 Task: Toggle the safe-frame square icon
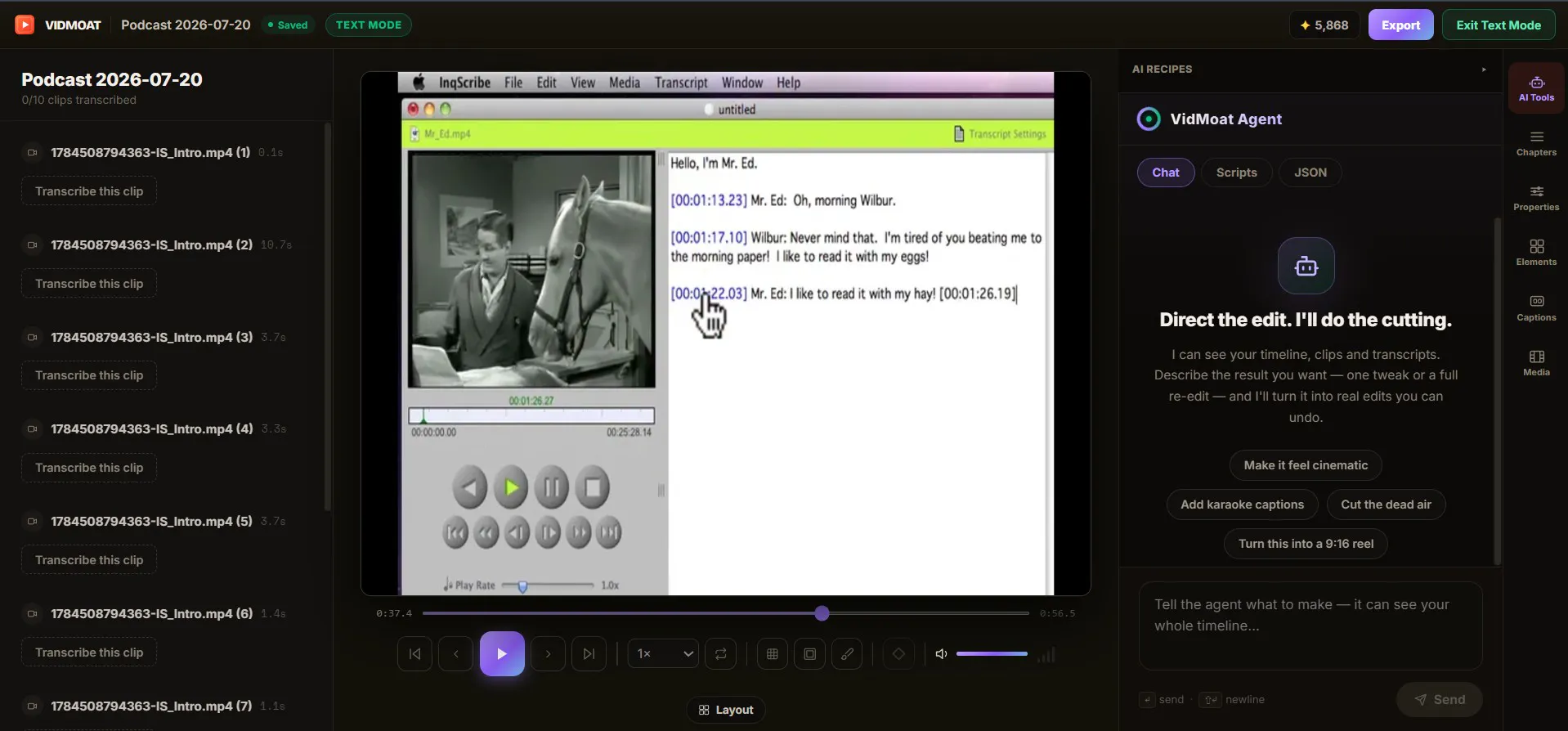tap(809, 654)
